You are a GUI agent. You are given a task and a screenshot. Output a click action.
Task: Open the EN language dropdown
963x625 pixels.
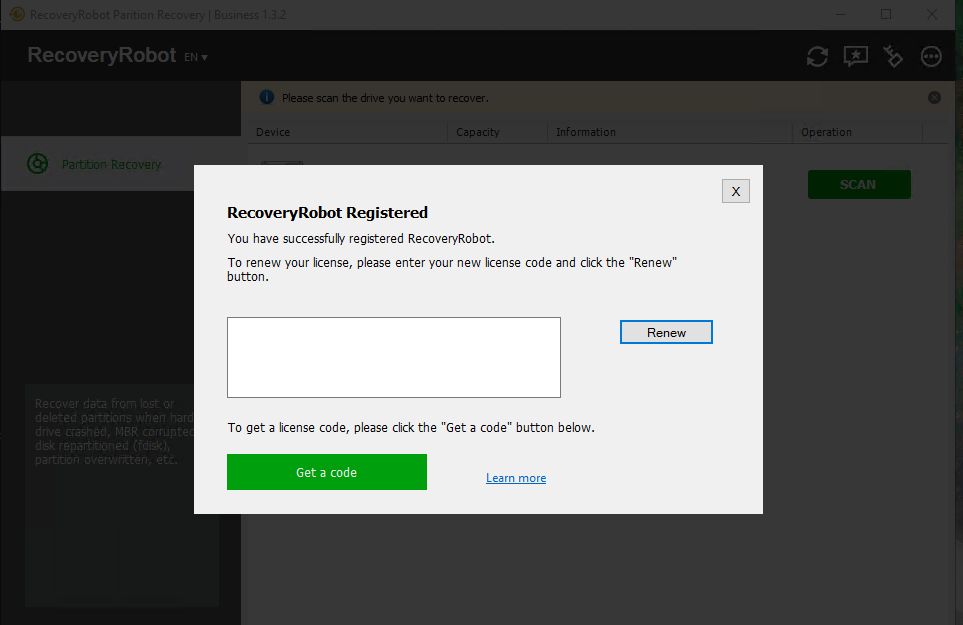[x=196, y=57]
